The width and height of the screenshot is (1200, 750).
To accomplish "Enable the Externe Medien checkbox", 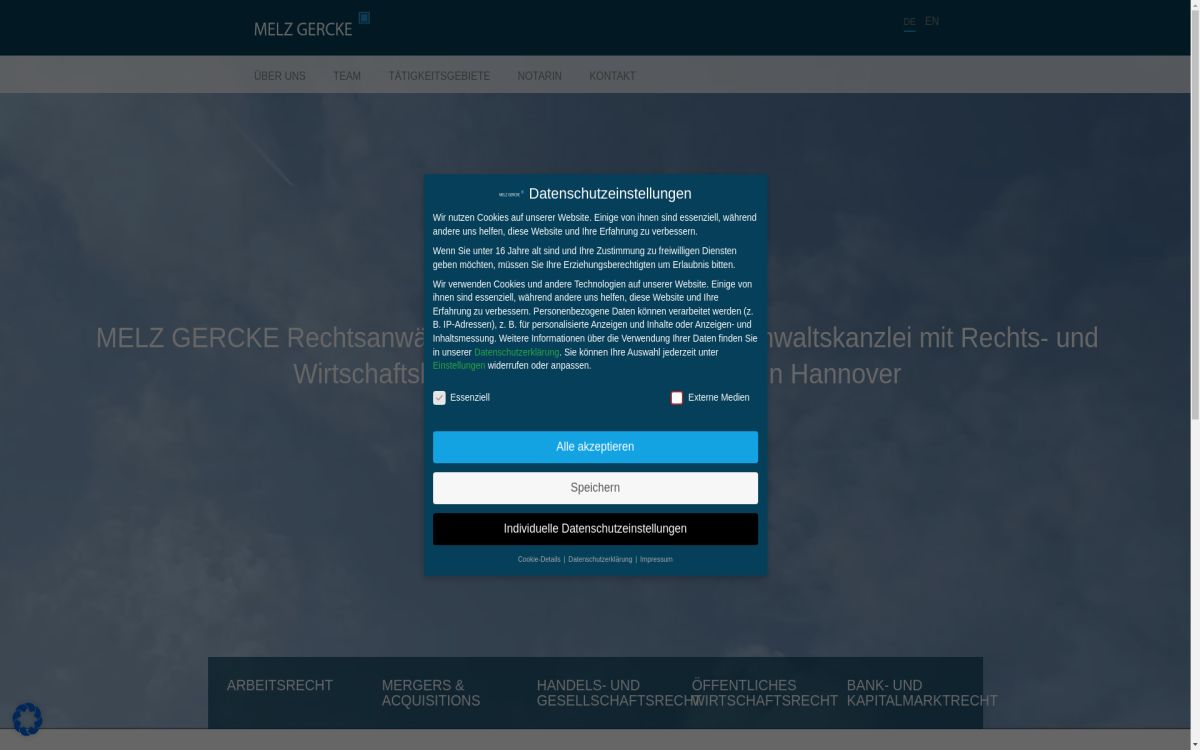I will pyautogui.click(x=677, y=398).
